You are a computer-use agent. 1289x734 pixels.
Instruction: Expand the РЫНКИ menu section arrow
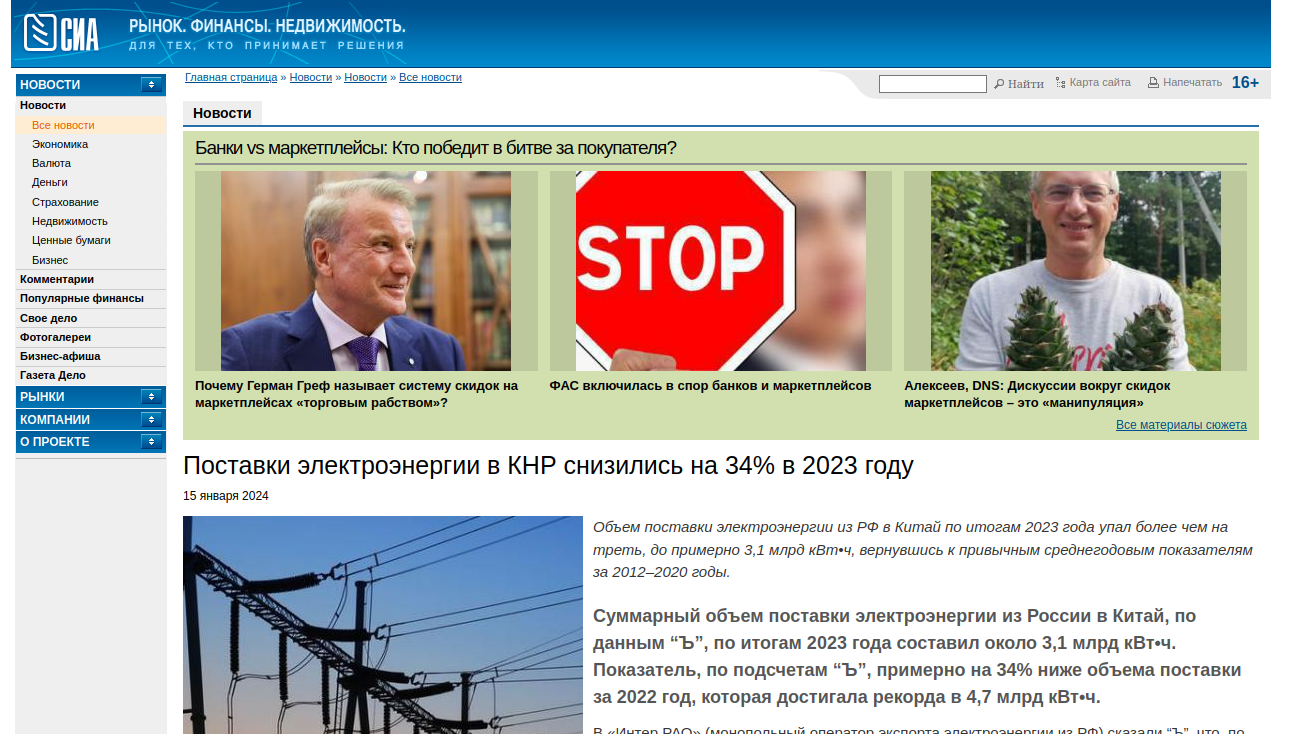152,398
